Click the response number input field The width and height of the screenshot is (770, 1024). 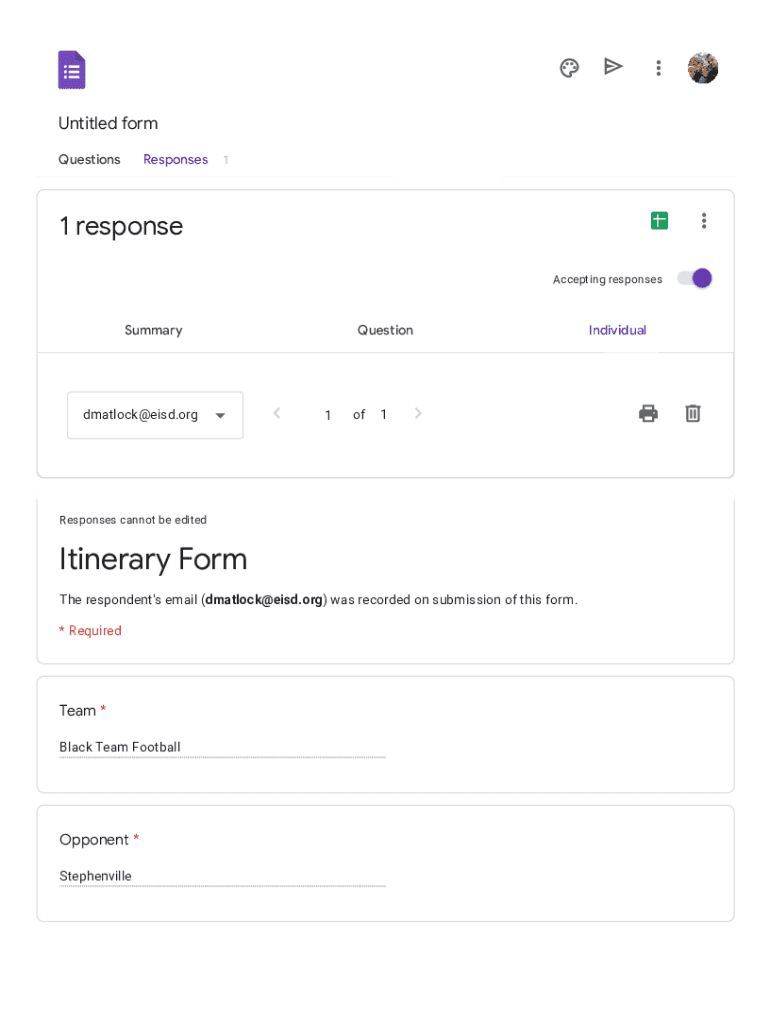pos(327,415)
